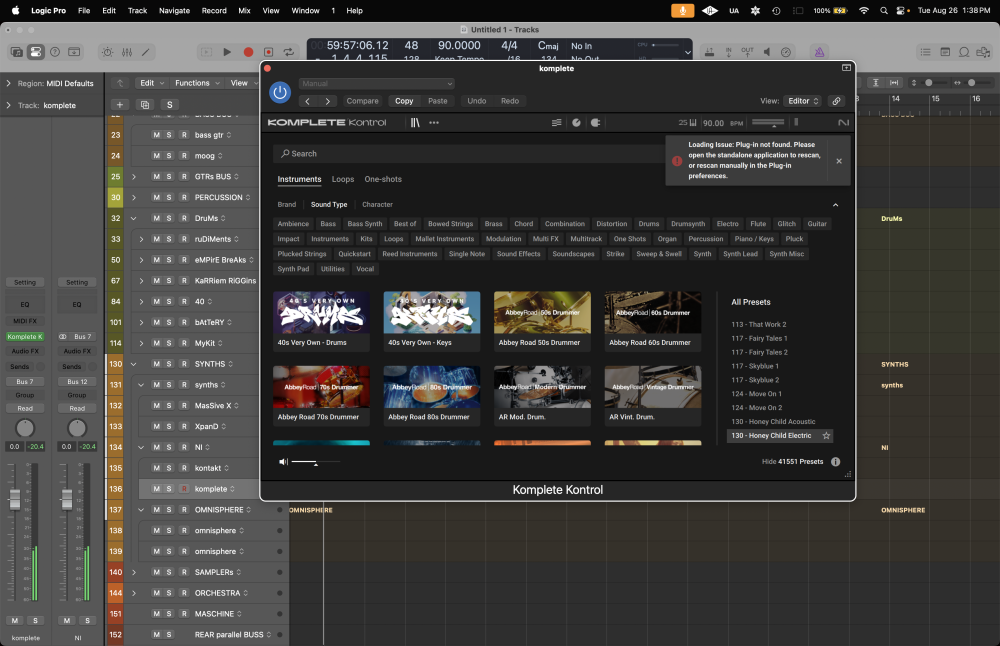Start playback with the Play button
The image size is (1000, 646).
[x=227, y=52]
